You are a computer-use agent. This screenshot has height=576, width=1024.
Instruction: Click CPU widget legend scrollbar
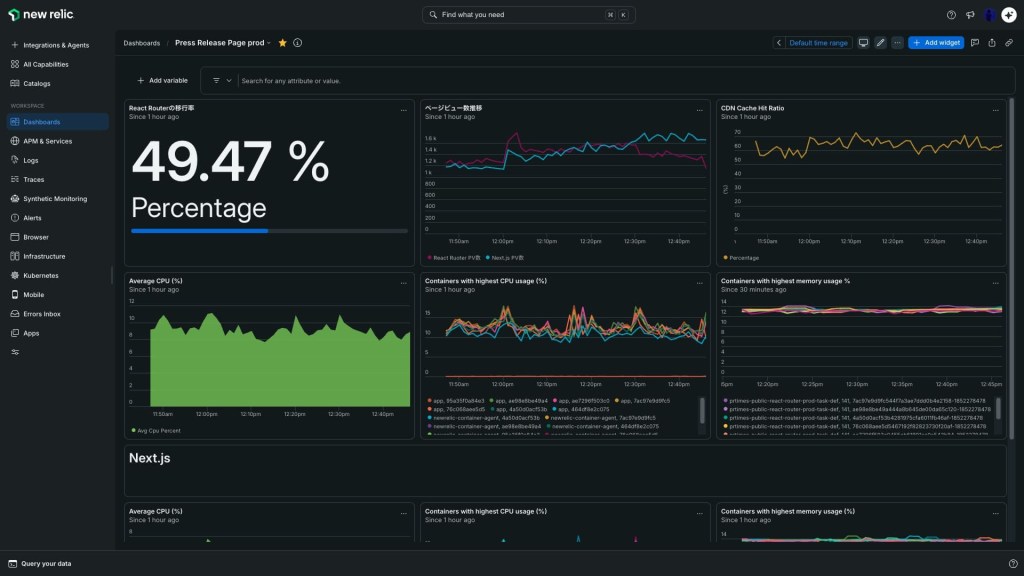(702, 410)
